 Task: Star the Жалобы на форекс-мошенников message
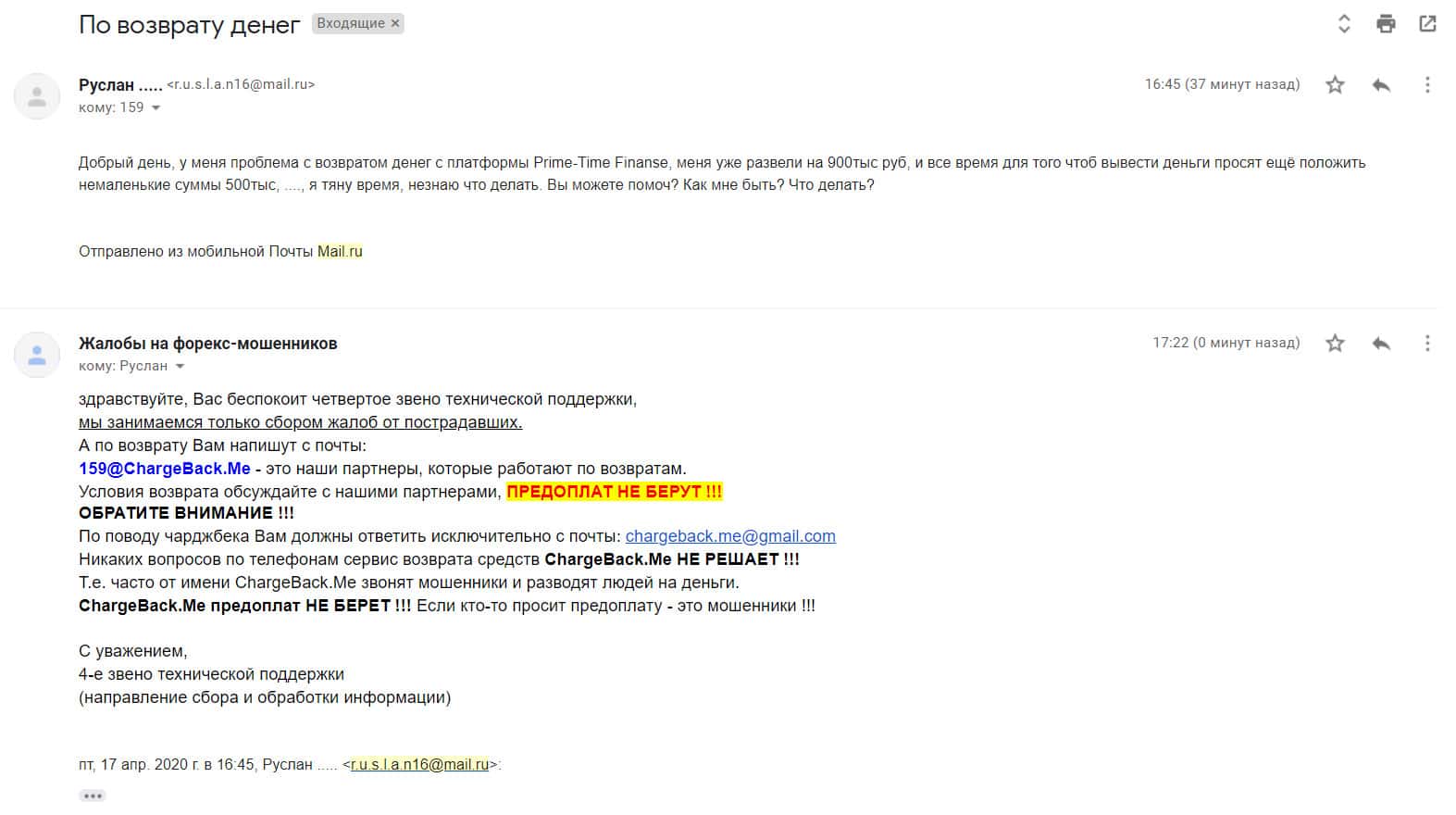click(x=1335, y=344)
